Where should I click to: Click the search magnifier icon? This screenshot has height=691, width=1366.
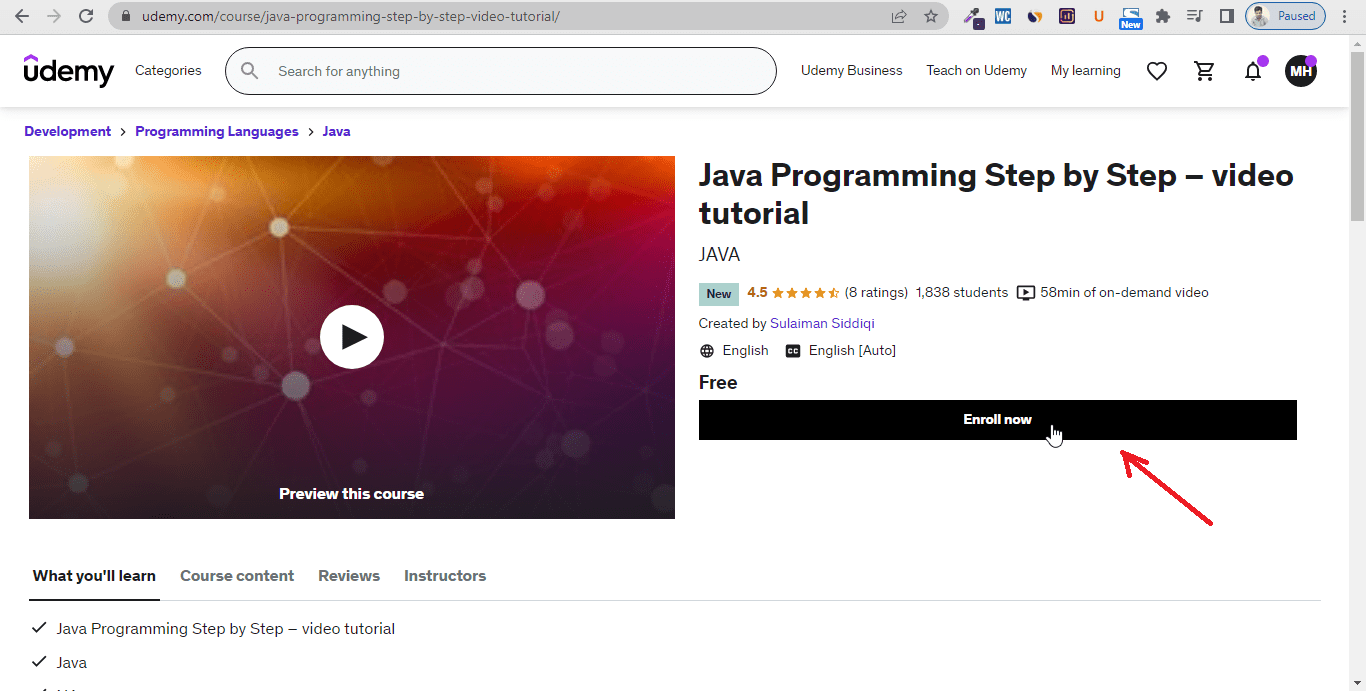pos(250,71)
